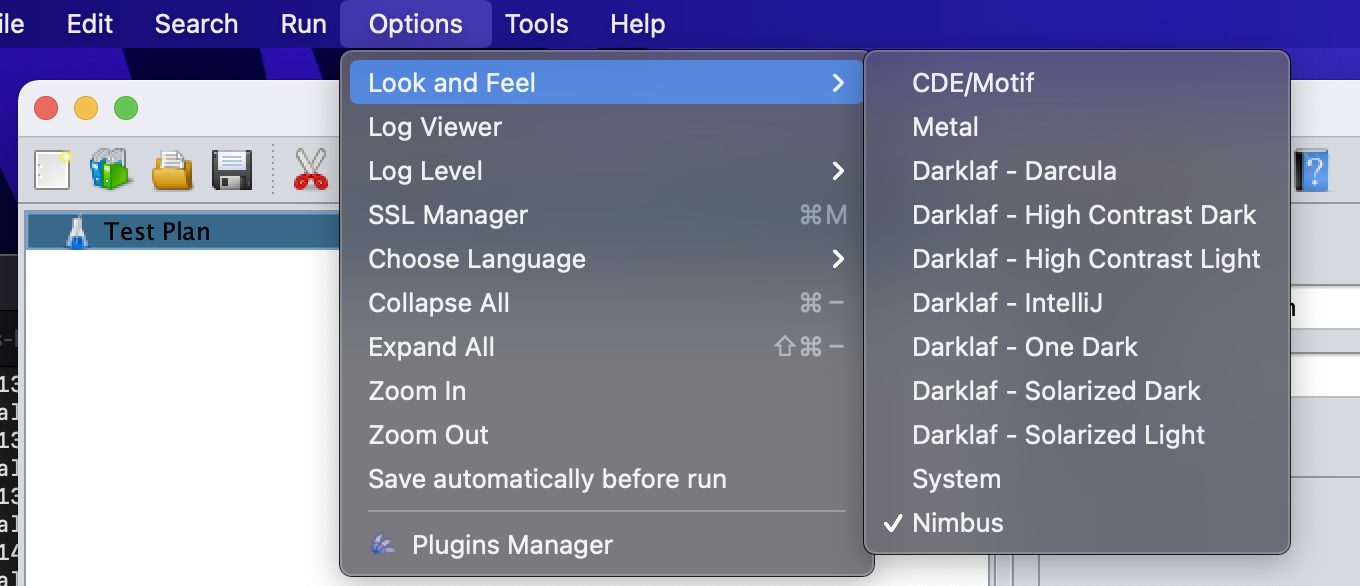Click the Look and Feel submenu arrow
This screenshot has height=586, width=1360.
point(838,83)
